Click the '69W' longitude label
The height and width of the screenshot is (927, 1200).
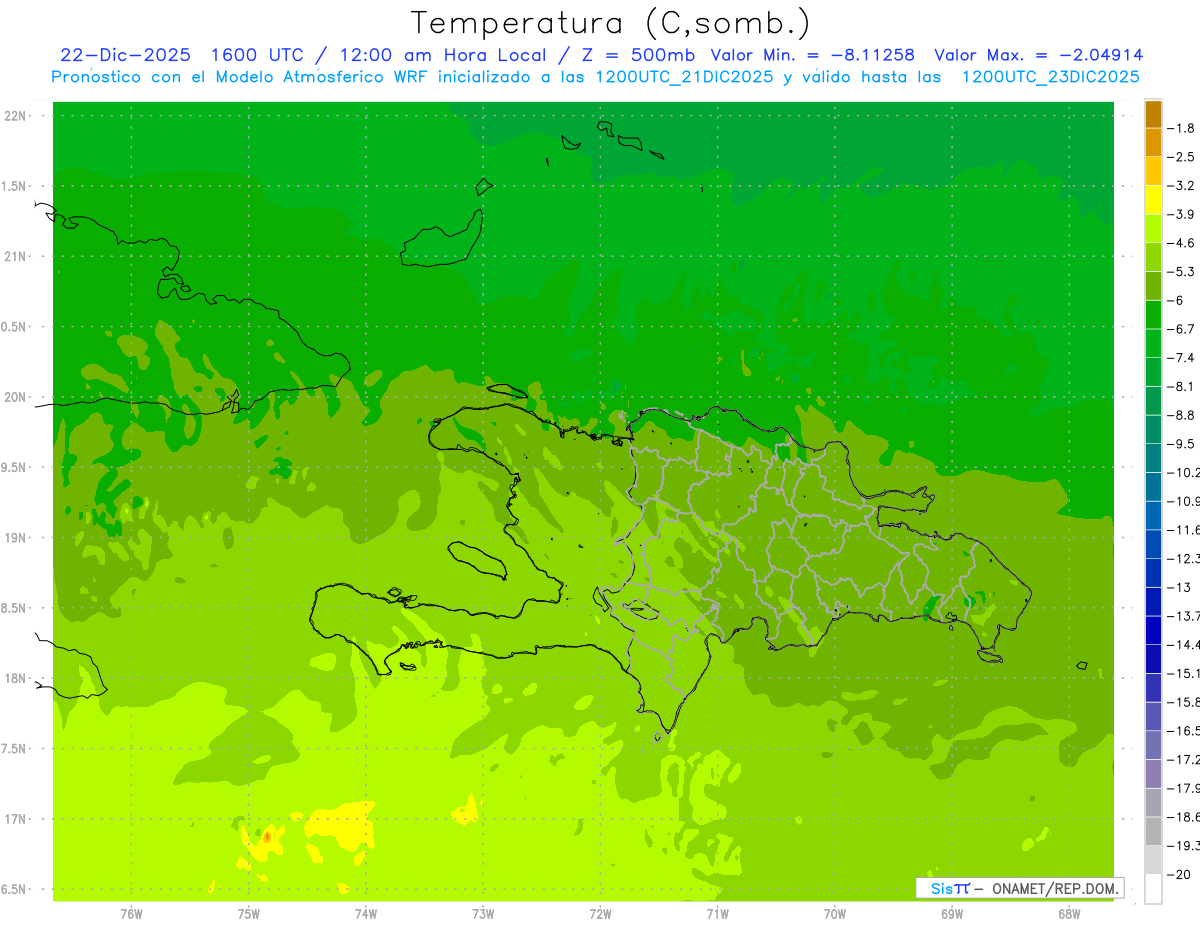[952, 914]
